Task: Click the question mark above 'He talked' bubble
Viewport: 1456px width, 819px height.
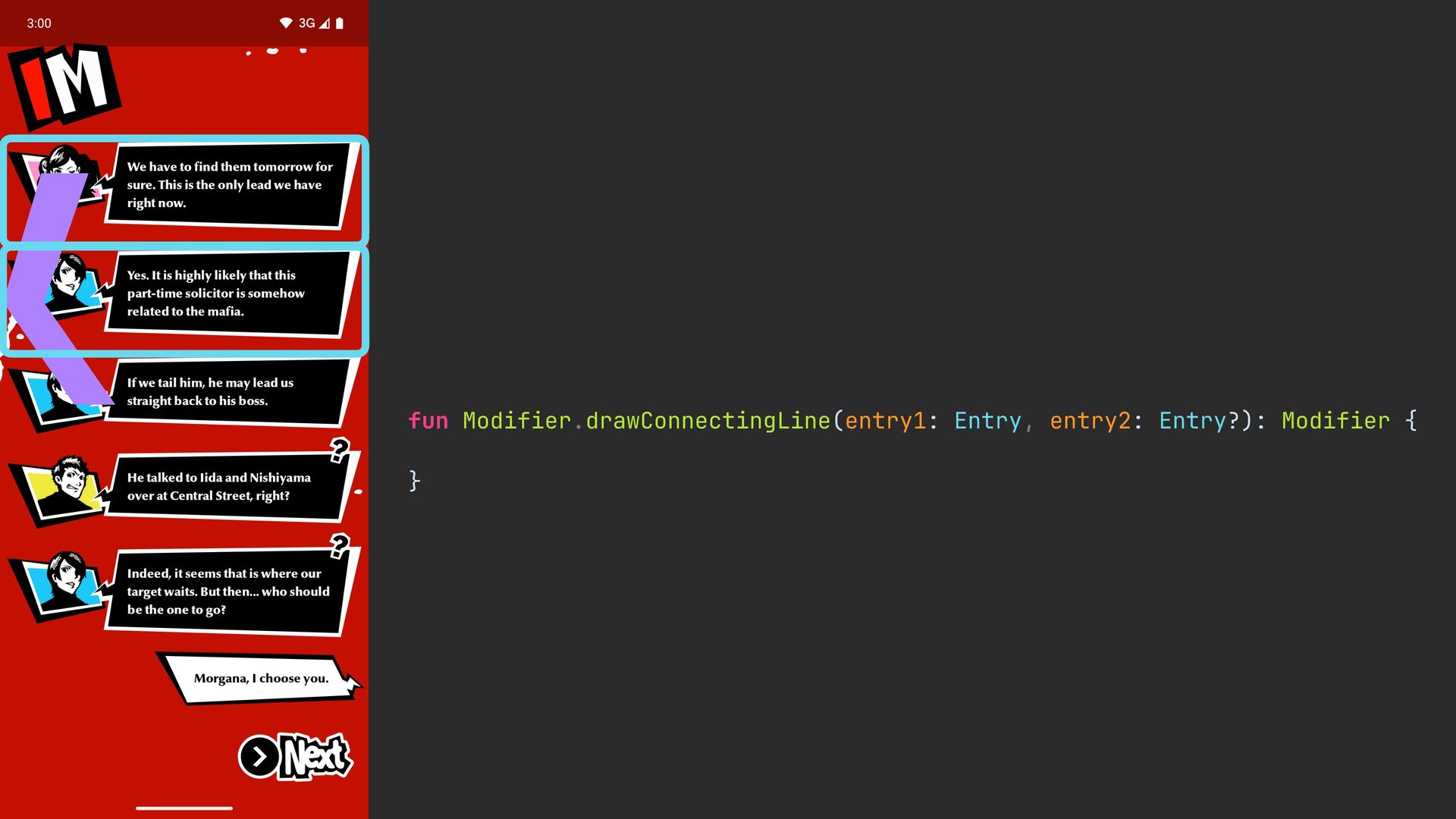Action: click(340, 450)
